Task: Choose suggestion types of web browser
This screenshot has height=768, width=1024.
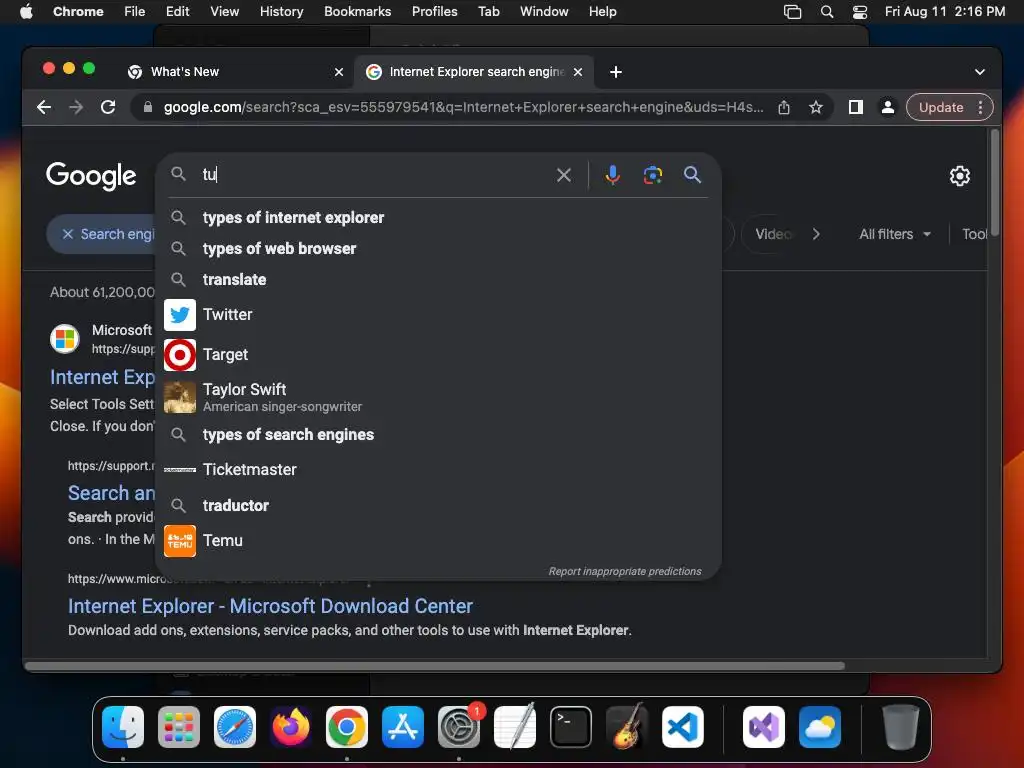Action: click(x=438, y=249)
